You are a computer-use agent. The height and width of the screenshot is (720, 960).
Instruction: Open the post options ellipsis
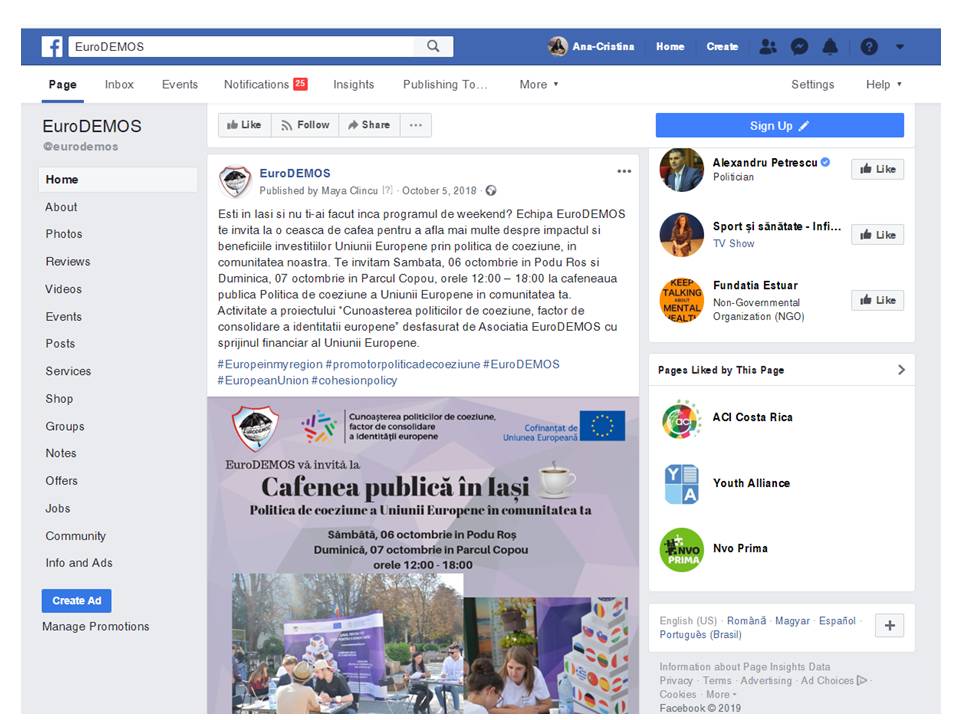point(624,171)
